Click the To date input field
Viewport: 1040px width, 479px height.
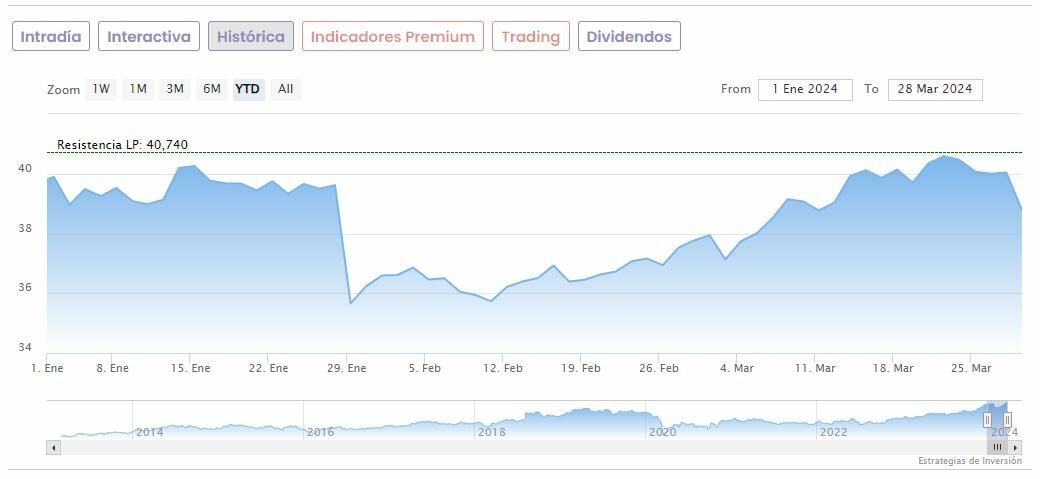pyautogui.click(x=935, y=89)
